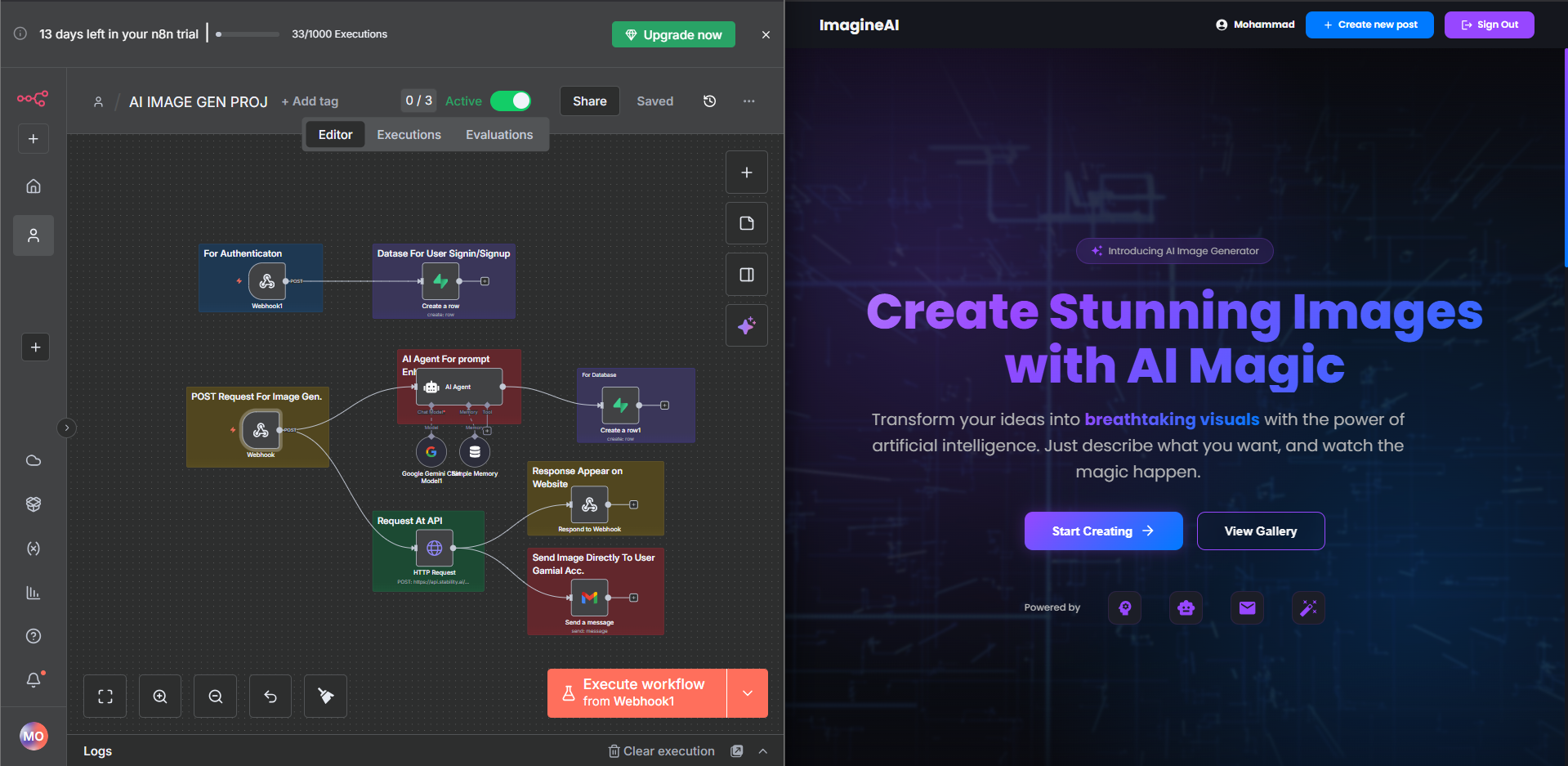Add a sticky note to canvas
The image size is (1568, 766).
coord(746,223)
